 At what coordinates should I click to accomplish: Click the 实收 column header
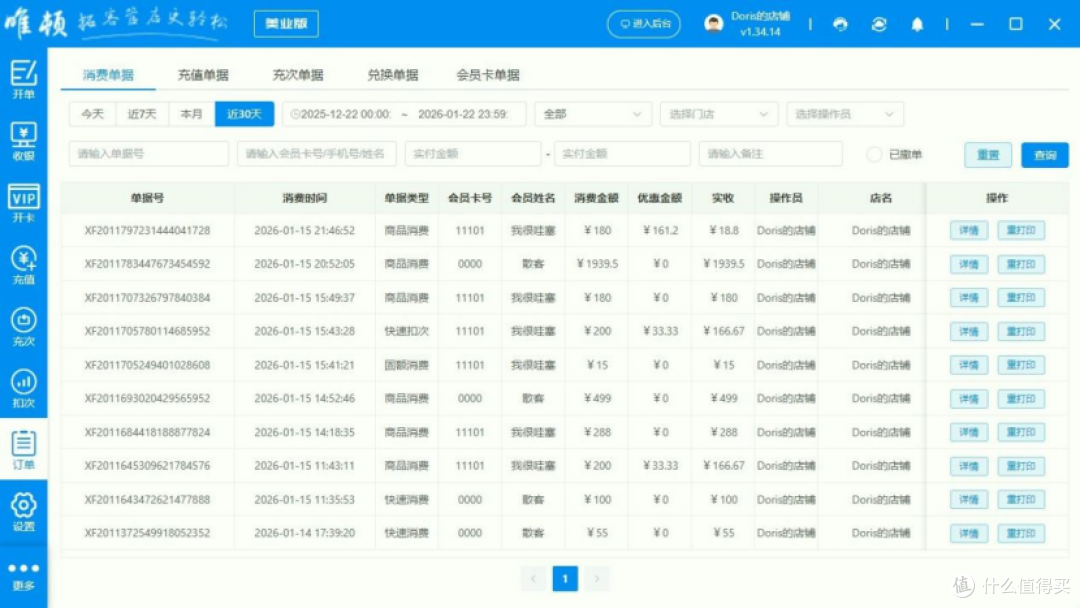click(x=723, y=198)
